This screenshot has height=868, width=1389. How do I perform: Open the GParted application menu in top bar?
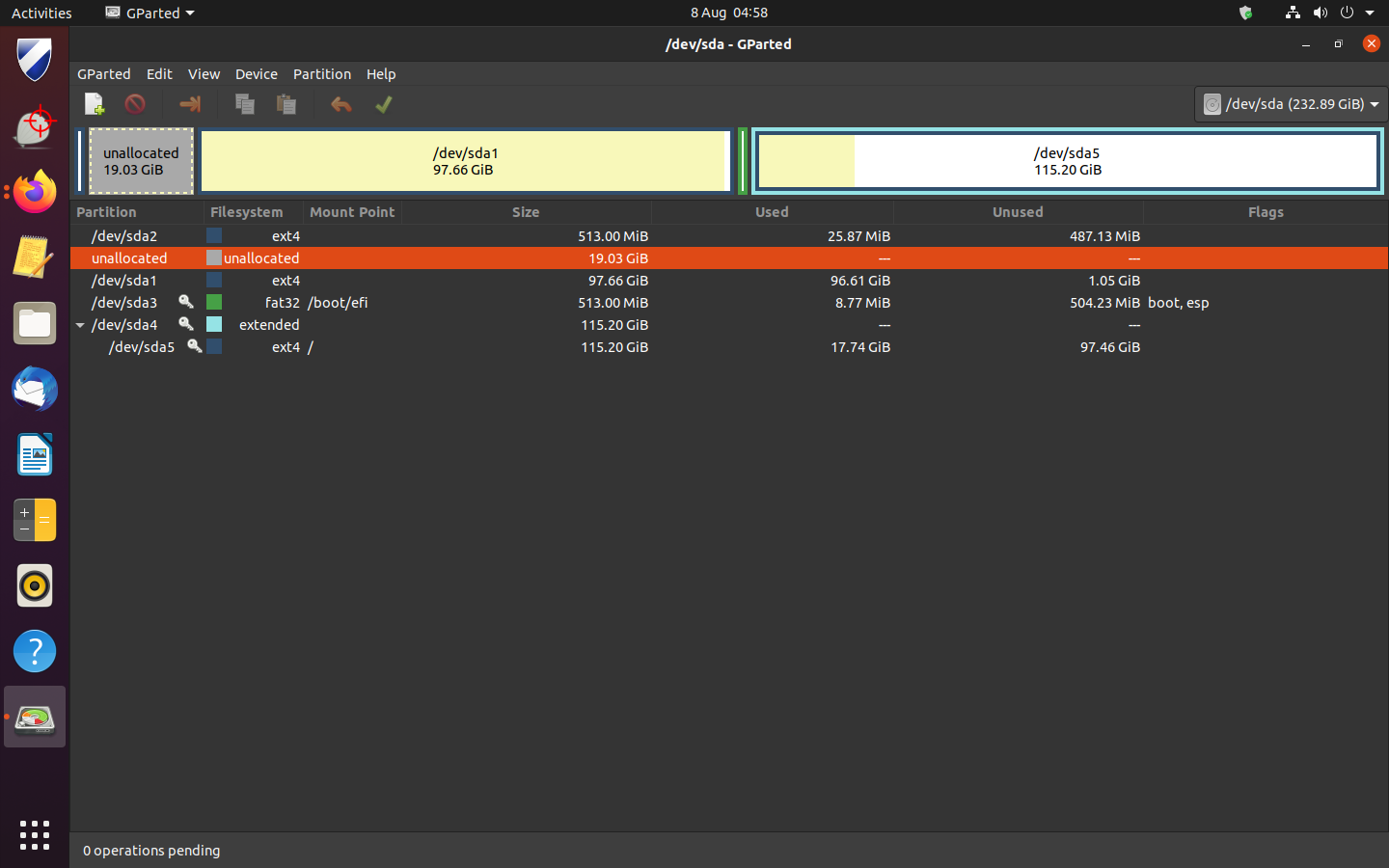(150, 13)
